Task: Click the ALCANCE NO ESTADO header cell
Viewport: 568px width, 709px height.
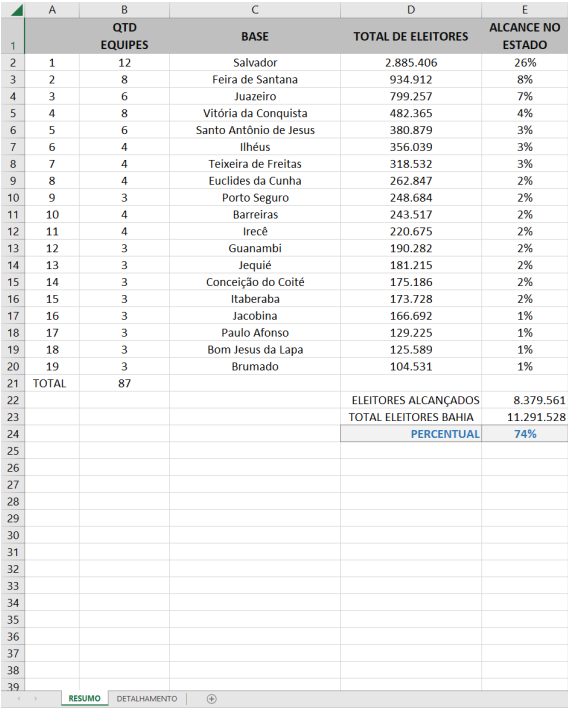Action: pos(525,36)
